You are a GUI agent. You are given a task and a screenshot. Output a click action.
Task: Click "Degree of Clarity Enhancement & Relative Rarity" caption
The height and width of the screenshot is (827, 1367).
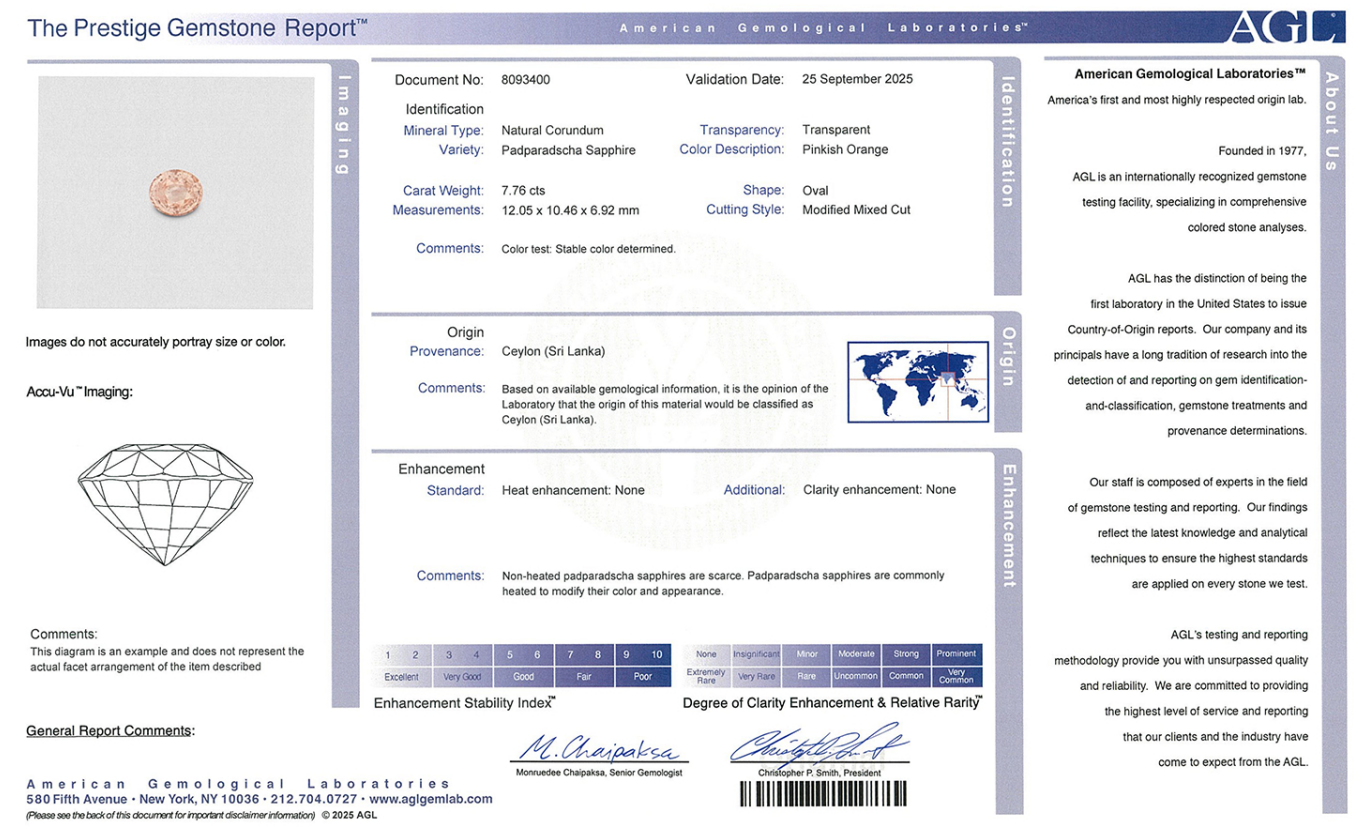pos(832,703)
